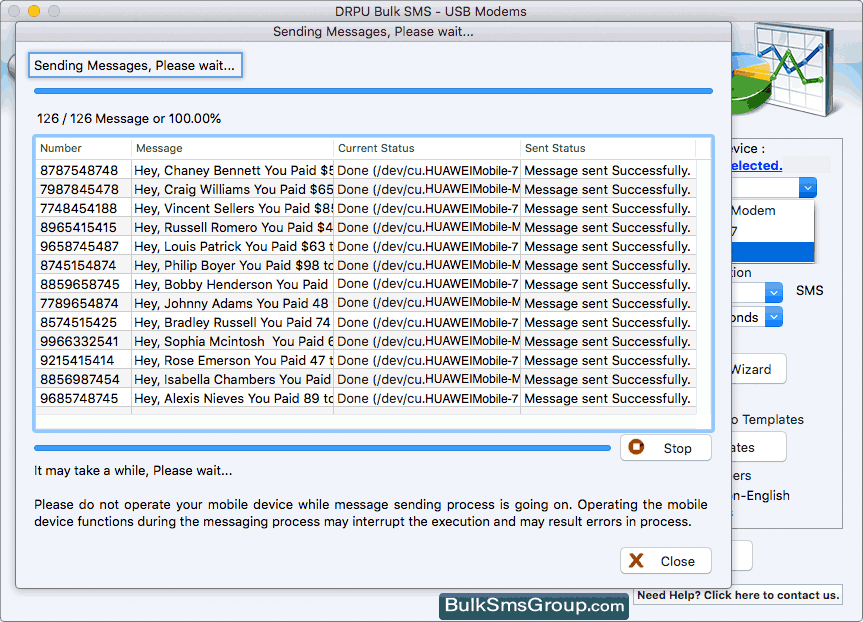
Task: Click the progress bar beside the Stop button
Action: point(323,448)
